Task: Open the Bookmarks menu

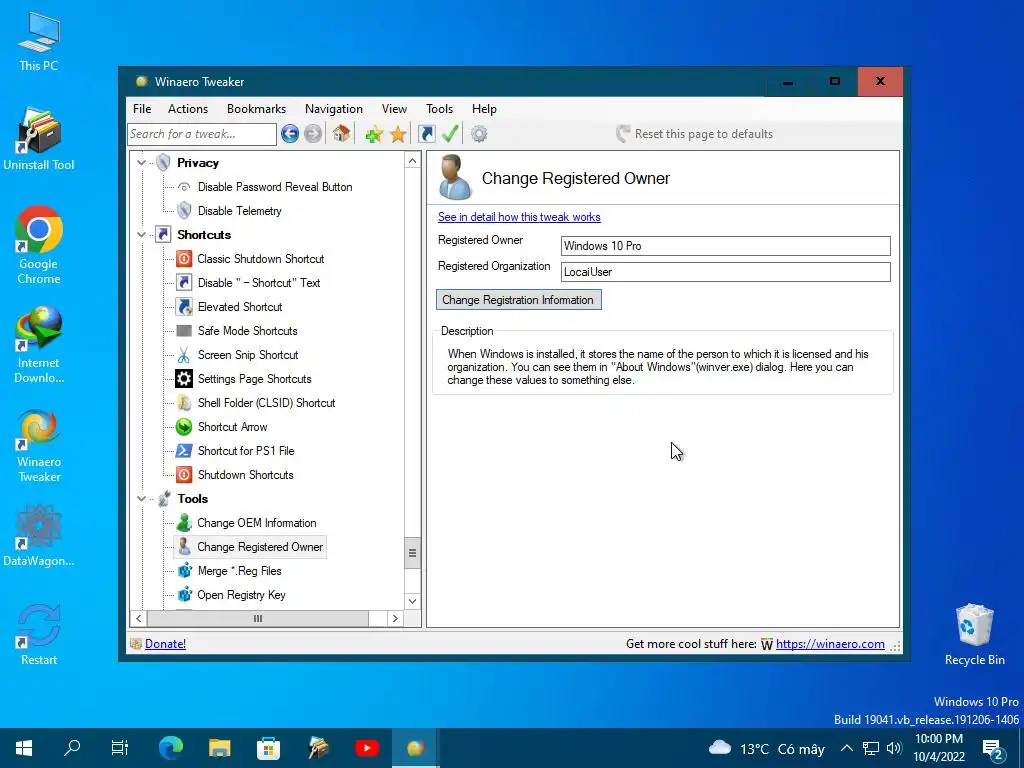Action: tap(256, 109)
